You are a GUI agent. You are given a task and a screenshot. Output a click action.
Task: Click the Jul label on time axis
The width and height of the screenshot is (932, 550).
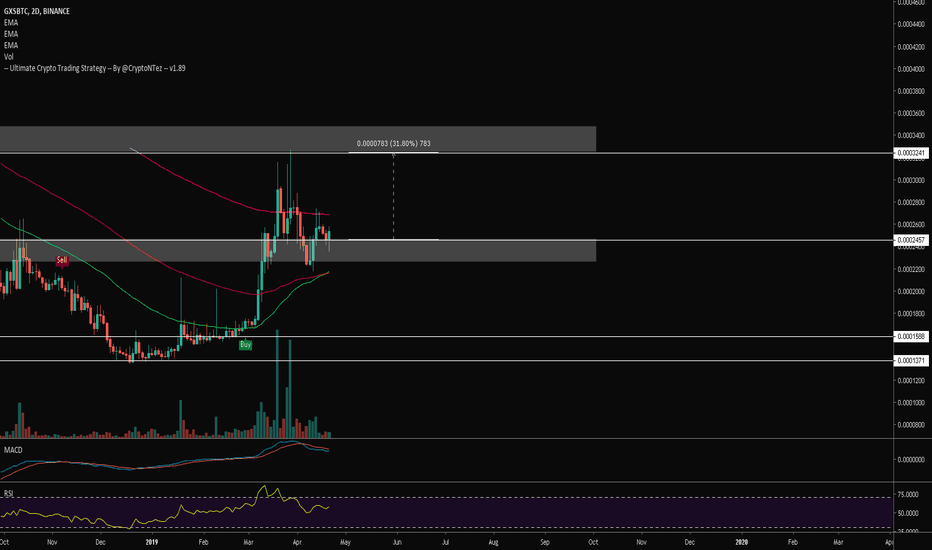[x=445, y=542]
